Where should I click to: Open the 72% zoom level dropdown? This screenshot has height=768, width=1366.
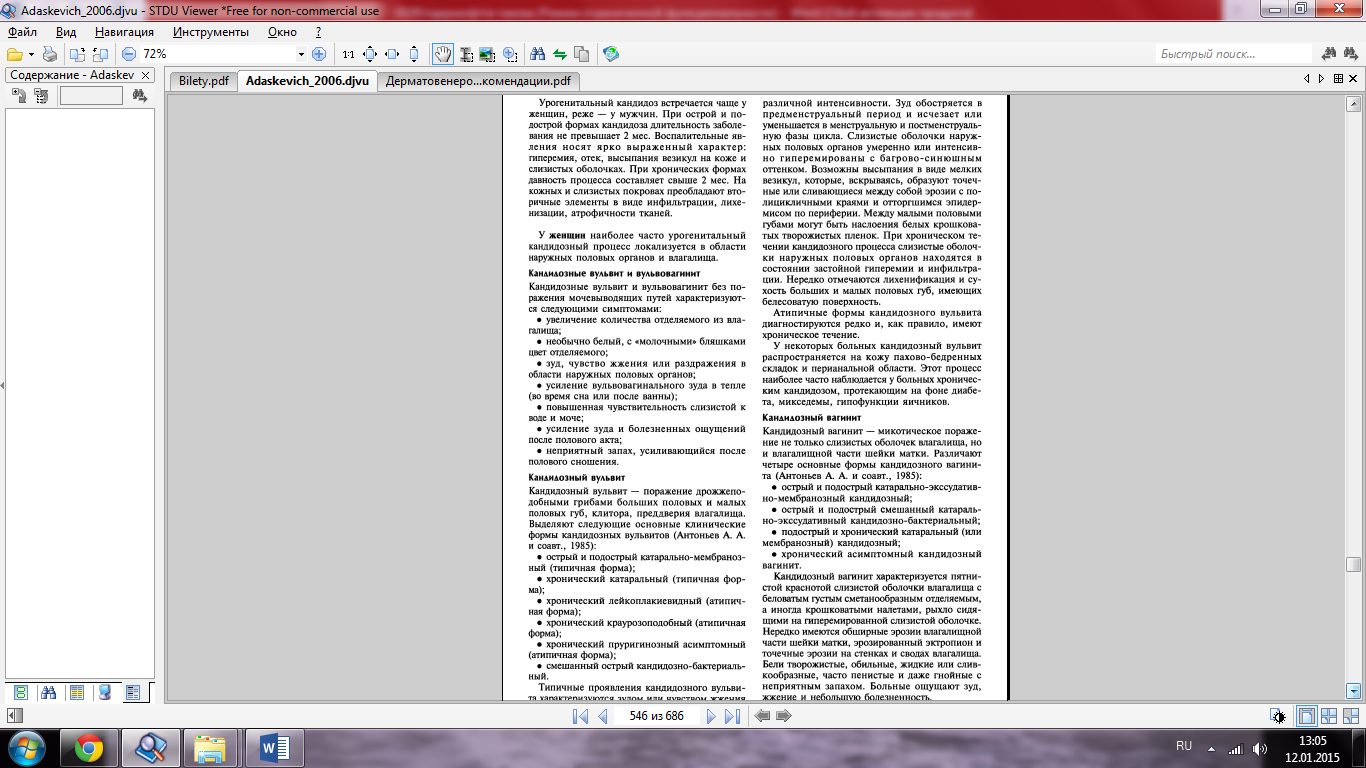(301, 54)
